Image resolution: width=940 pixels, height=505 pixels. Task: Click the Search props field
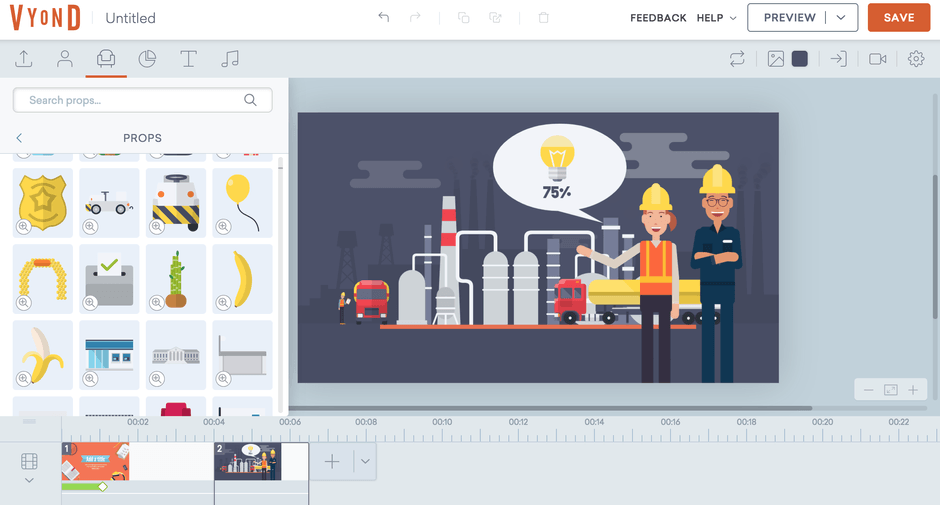[x=133, y=100]
